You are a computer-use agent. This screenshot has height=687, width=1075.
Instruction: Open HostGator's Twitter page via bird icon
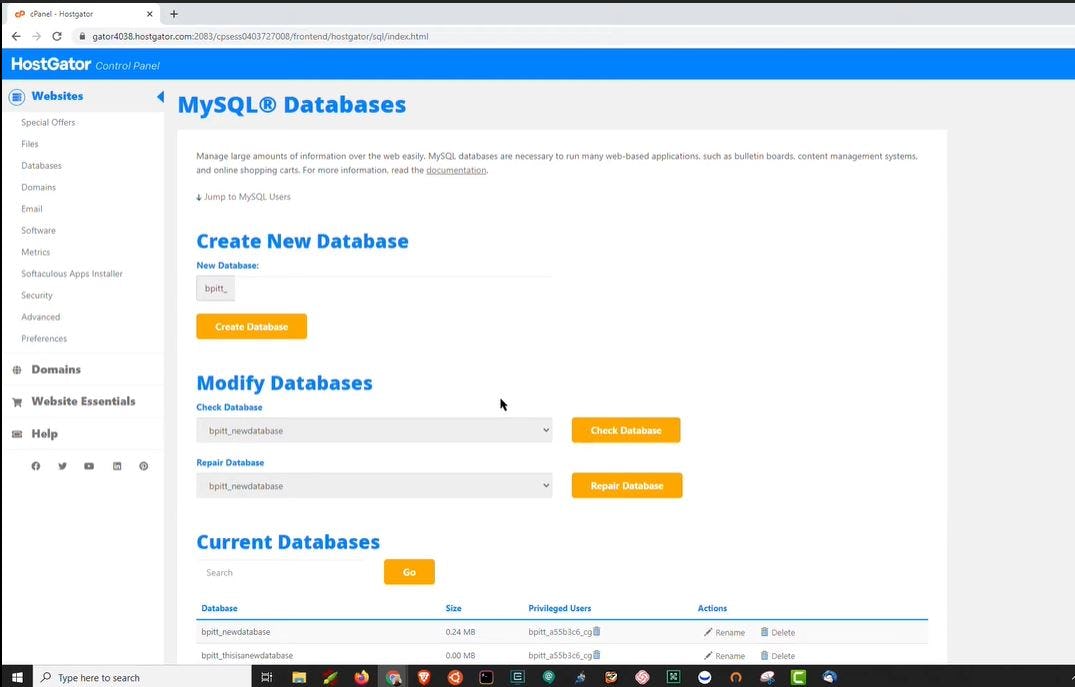coord(62,466)
